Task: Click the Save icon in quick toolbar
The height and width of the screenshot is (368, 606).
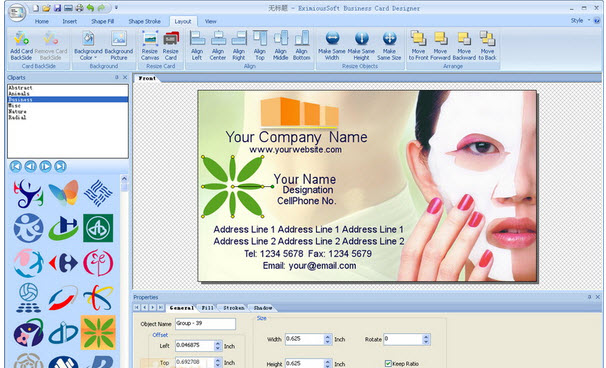Action: pyautogui.click(x=57, y=8)
